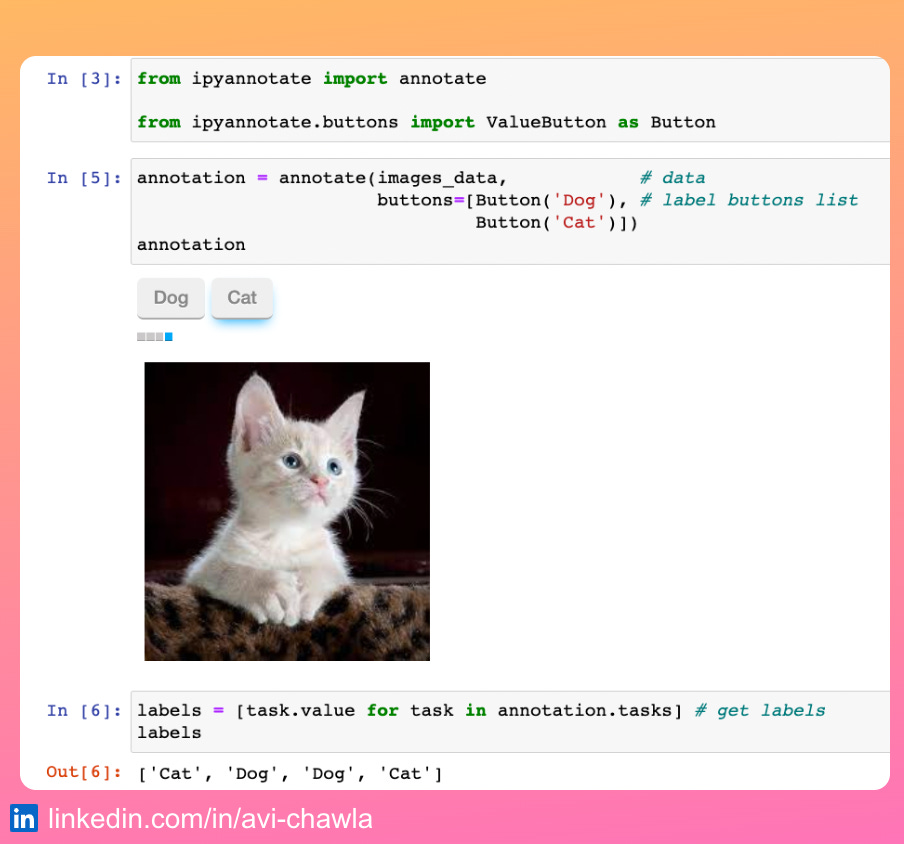The height and width of the screenshot is (844, 904).
Task: Click the In [3] cell prompt
Action: (83, 79)
